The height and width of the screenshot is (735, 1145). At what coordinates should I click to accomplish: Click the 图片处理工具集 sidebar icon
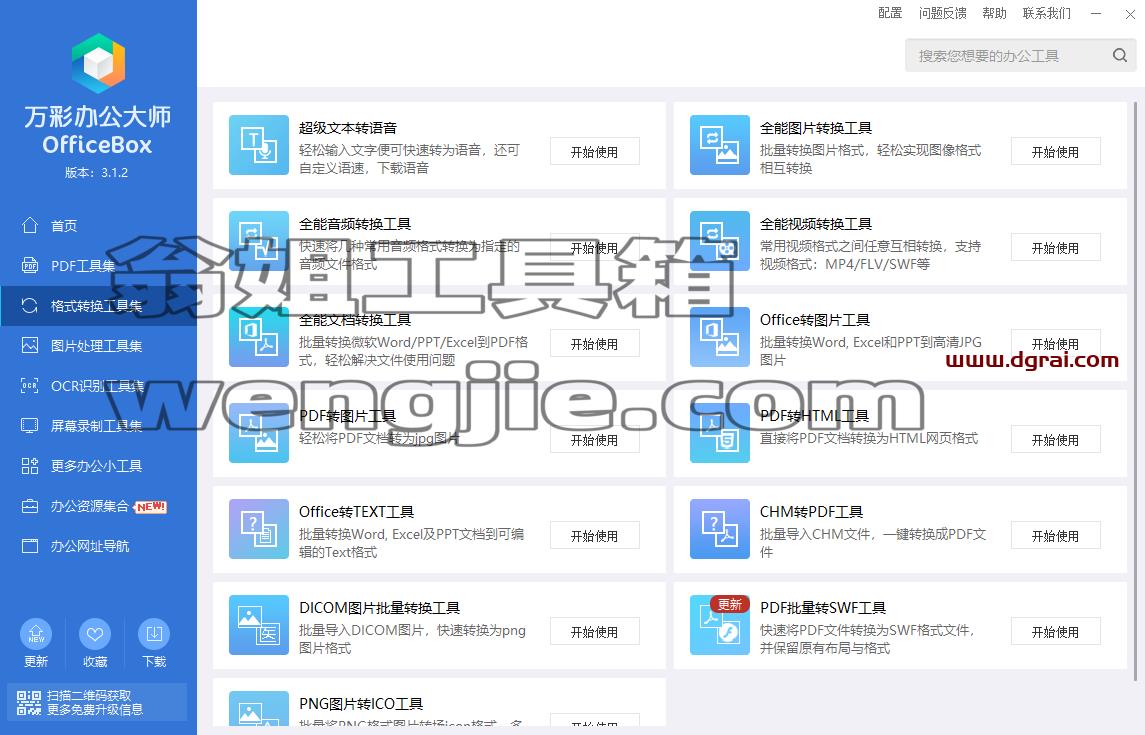point(30,345)
